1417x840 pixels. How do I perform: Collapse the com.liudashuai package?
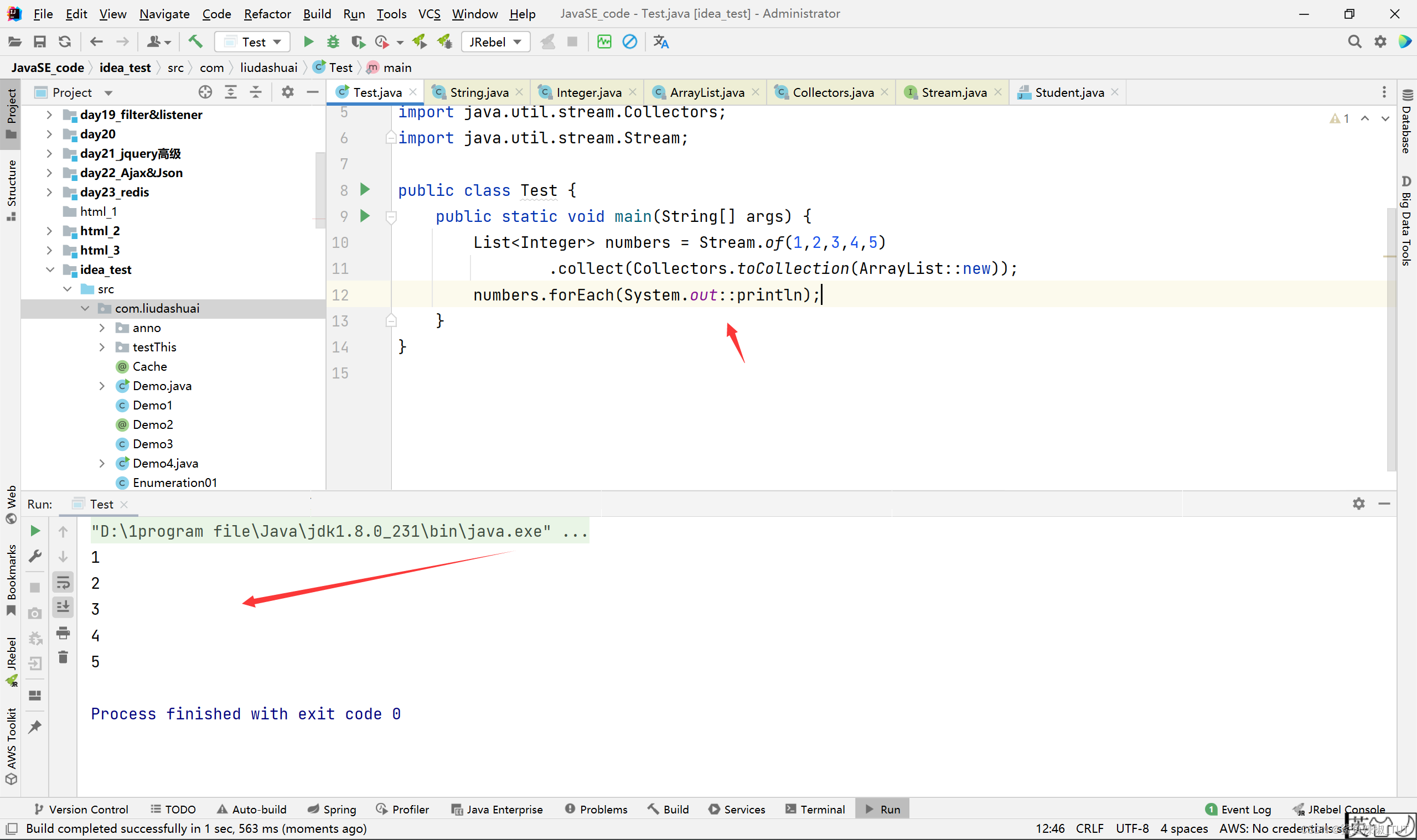click(x=85, y=308)
